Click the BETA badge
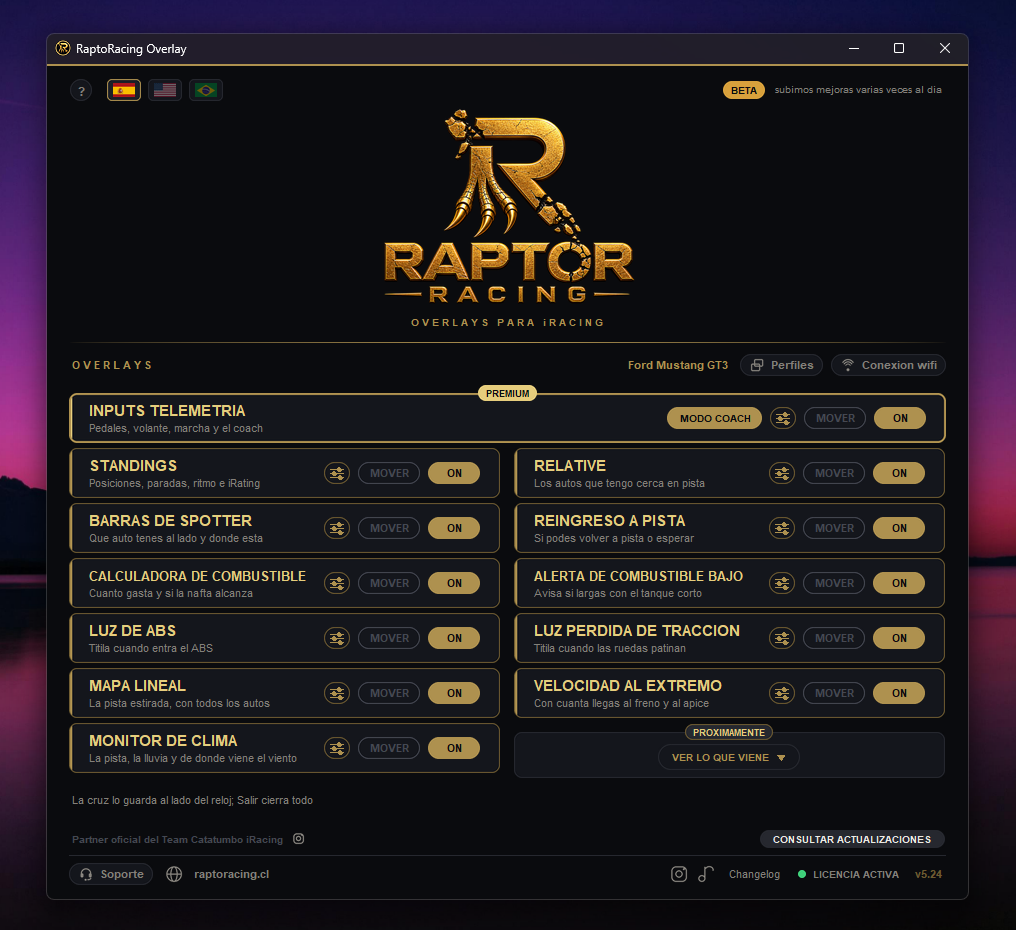Screen dimensions: 1016x930 click(744, 90)
